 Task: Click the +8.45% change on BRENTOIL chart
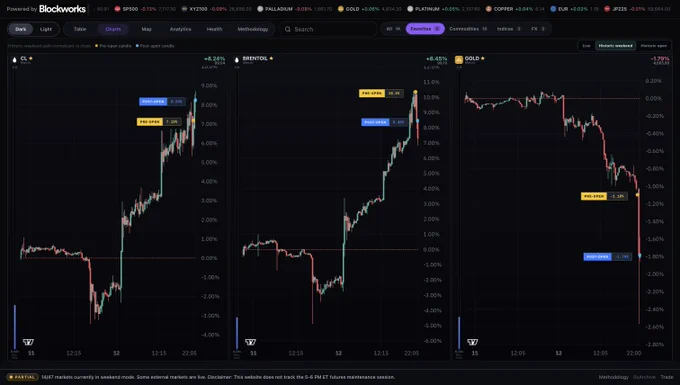(436, 59)
